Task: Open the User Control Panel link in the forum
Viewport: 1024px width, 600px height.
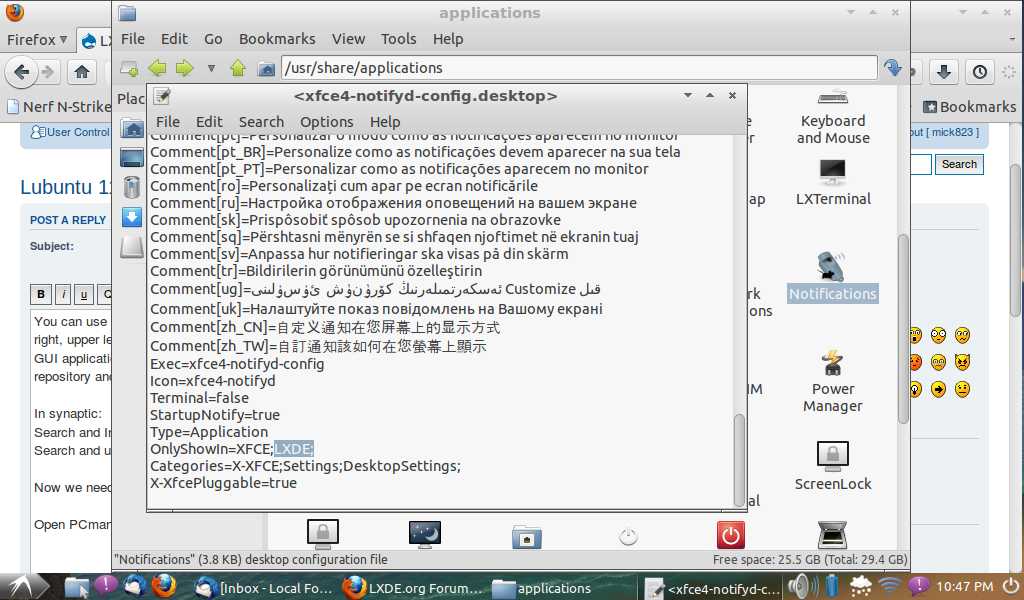Action: [x=71, y=133]
